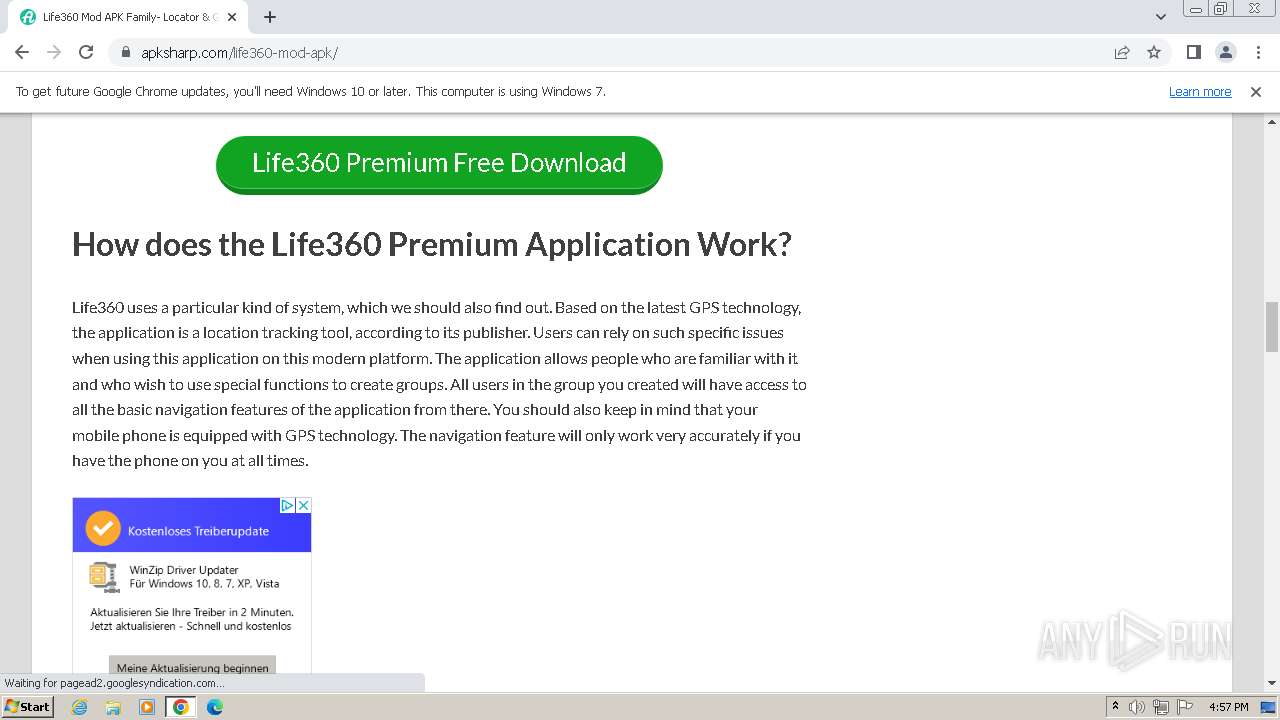Open tab search dropdown
1280x720 pixels.
click(x=1161, y=17)
